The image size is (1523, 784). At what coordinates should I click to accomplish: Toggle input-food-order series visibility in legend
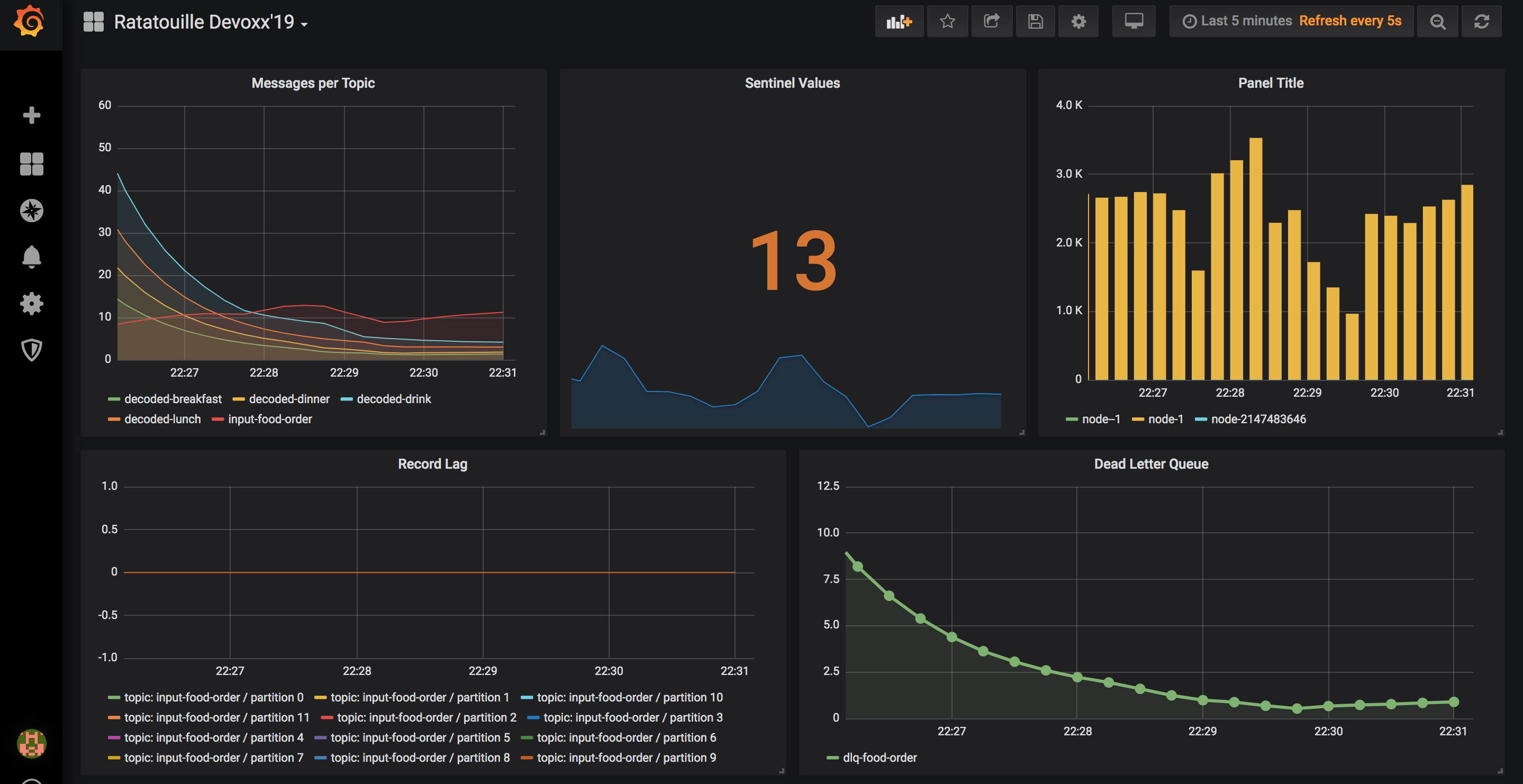click(x=269, y=419)
